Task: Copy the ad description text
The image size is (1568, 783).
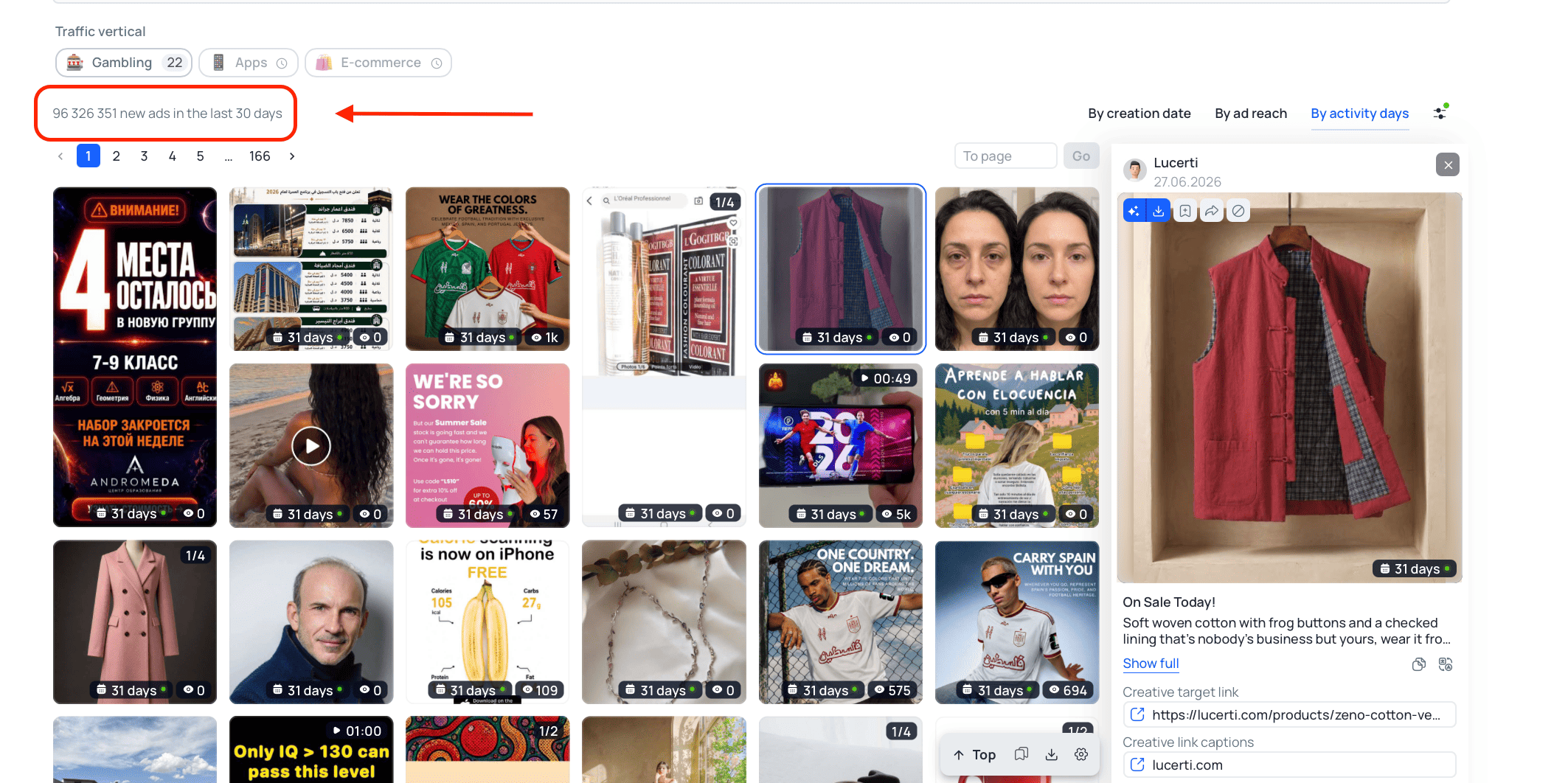Action: point(1419,664)
